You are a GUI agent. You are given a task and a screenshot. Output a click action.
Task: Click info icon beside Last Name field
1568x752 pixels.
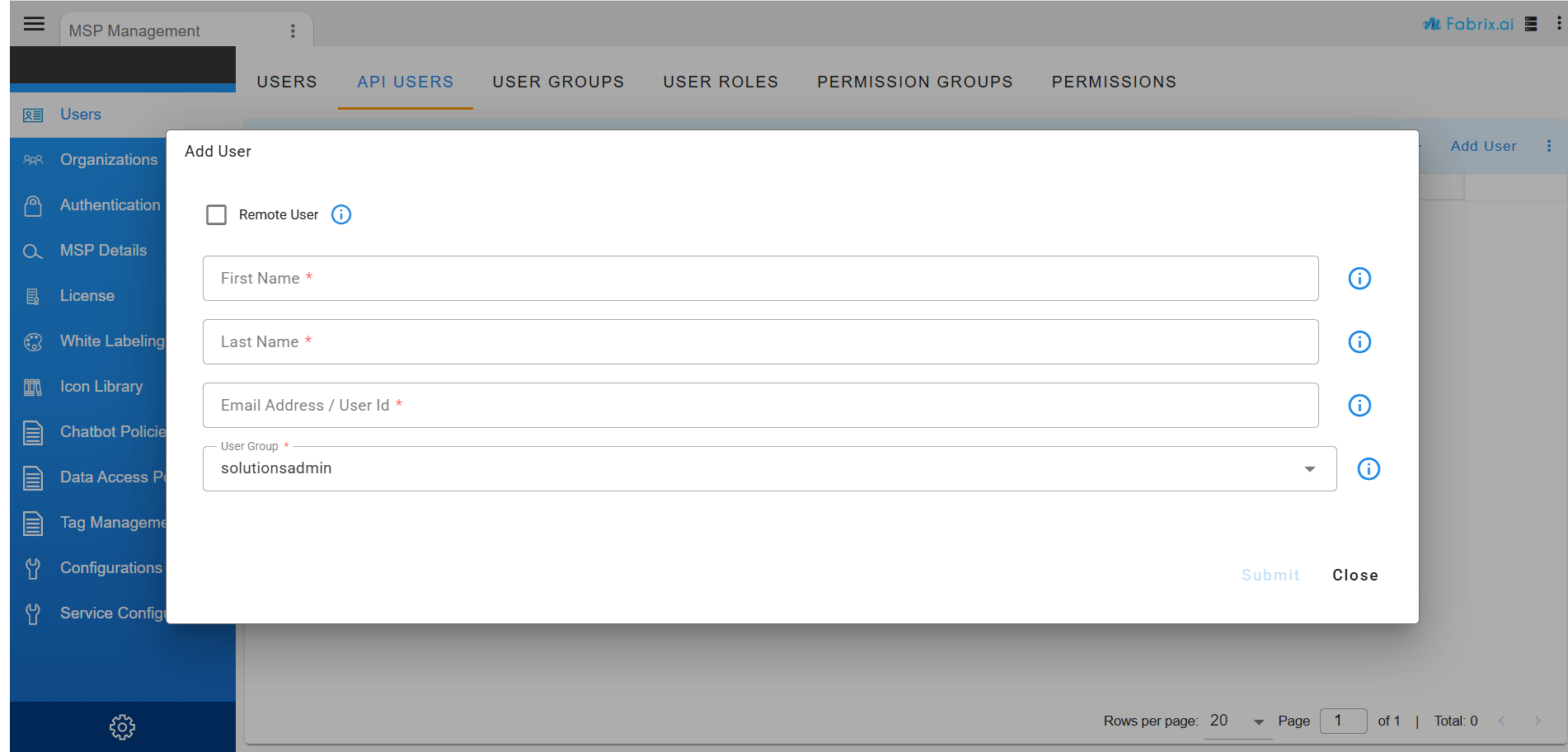coord(1359,342)
